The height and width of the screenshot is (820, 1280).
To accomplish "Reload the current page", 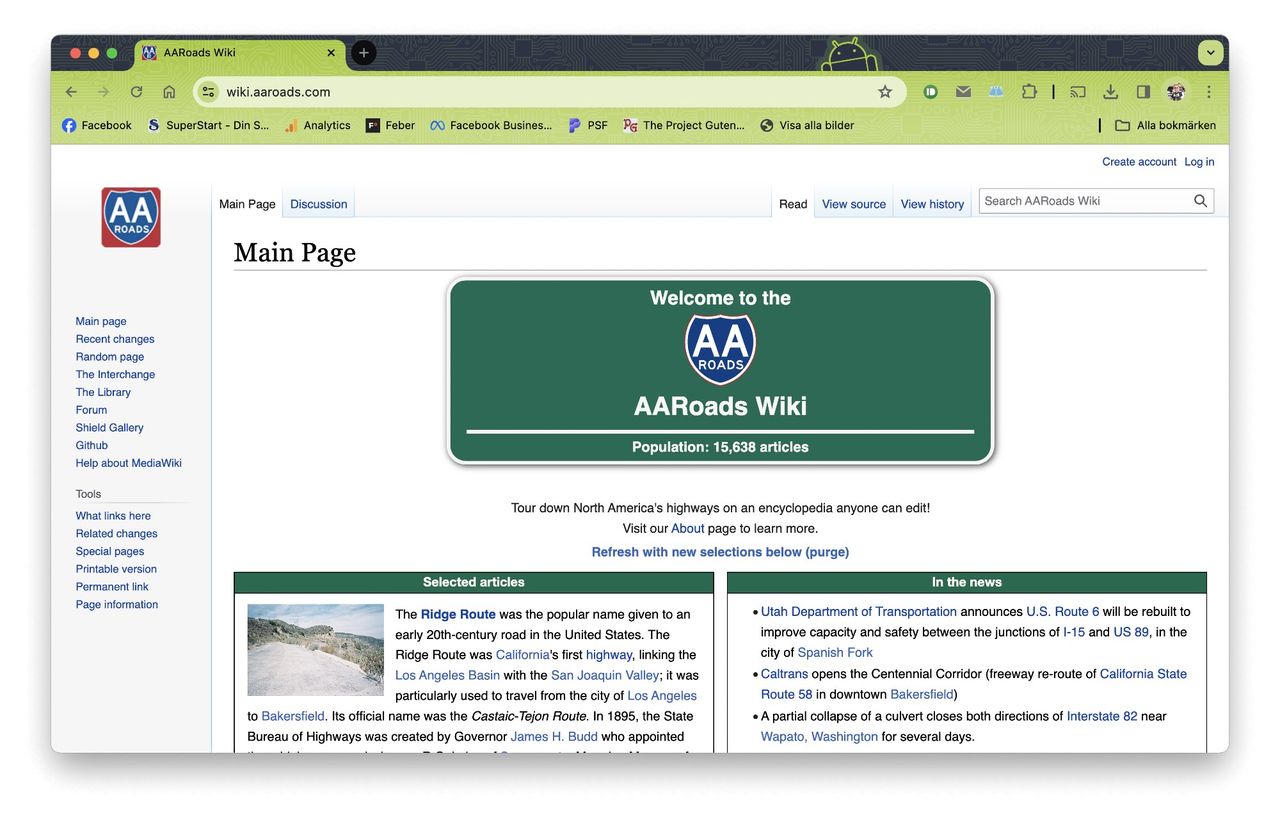I will (136, 91).
